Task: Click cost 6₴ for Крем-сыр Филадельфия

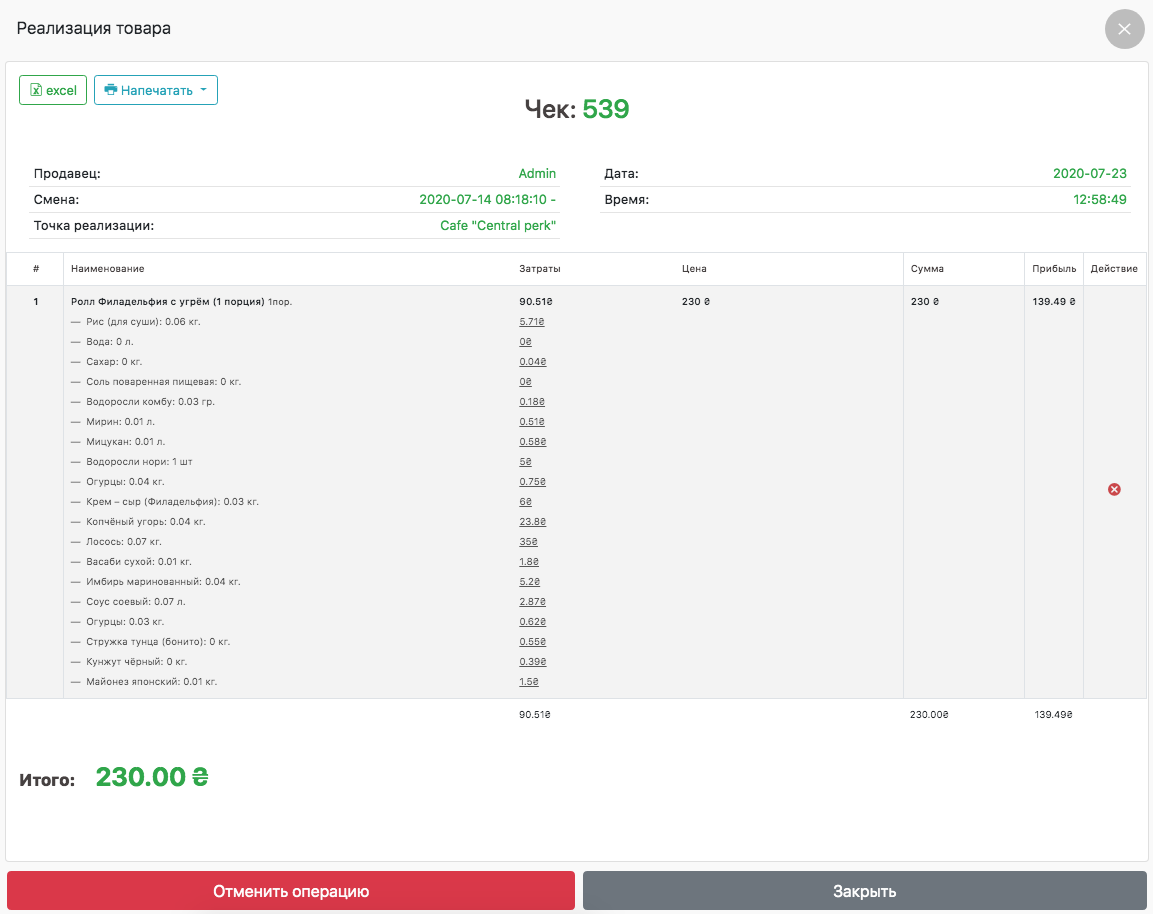Action: 526,502
